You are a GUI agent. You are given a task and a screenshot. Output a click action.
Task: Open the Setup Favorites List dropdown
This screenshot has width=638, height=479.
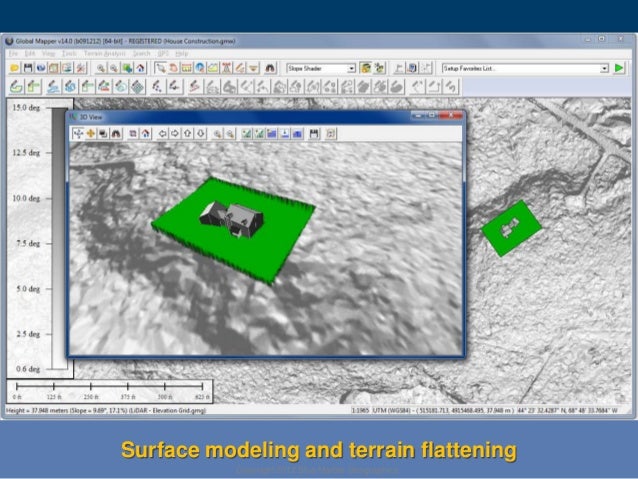(604, 68)
